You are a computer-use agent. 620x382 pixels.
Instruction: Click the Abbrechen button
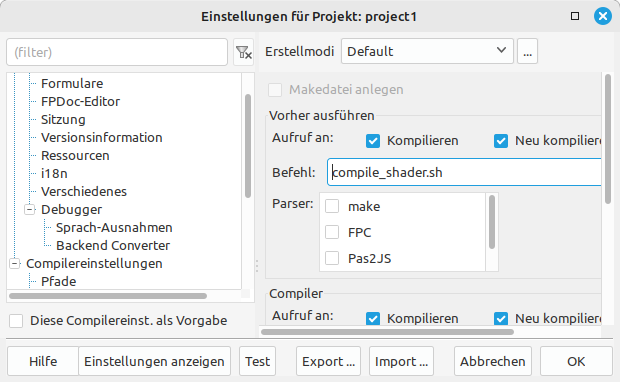tap(493, 361)
